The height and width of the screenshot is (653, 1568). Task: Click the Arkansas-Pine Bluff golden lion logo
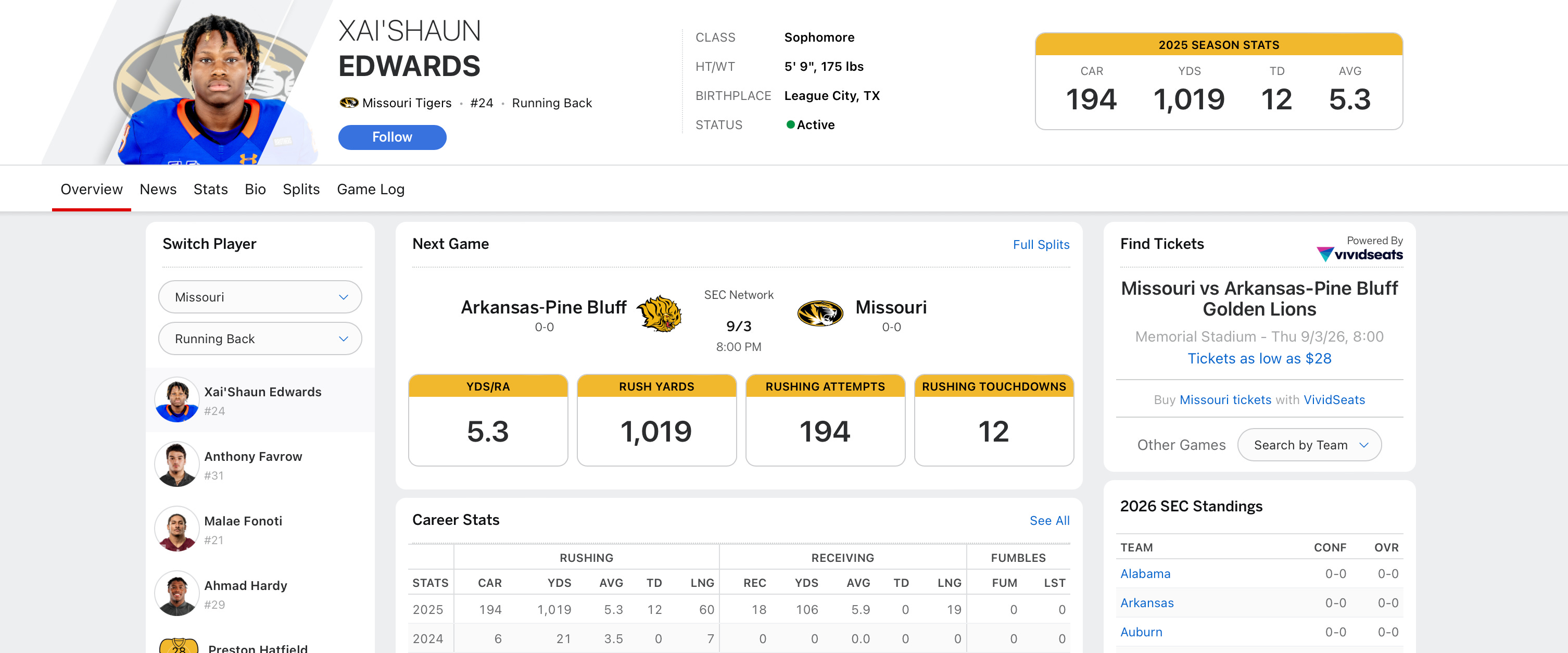(659, 313)
